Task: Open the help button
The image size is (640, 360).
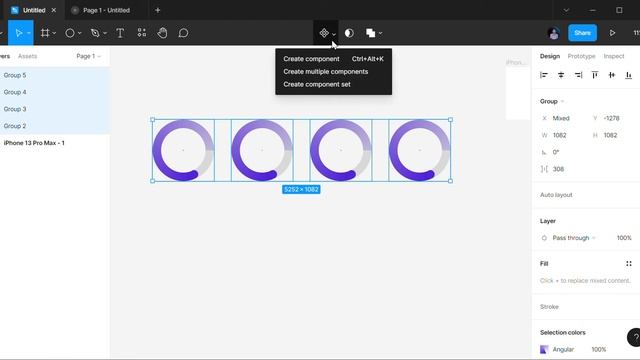Action: 634,337
